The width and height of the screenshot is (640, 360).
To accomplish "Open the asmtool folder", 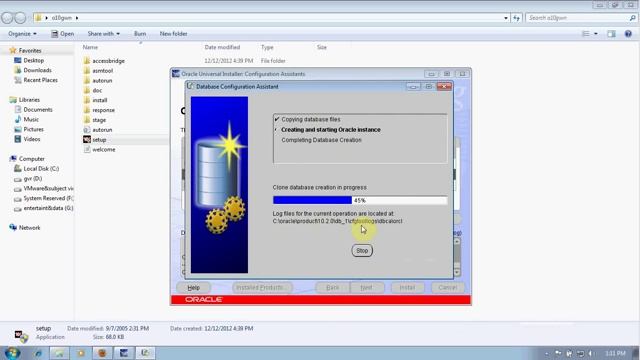I will click(102, 71).
